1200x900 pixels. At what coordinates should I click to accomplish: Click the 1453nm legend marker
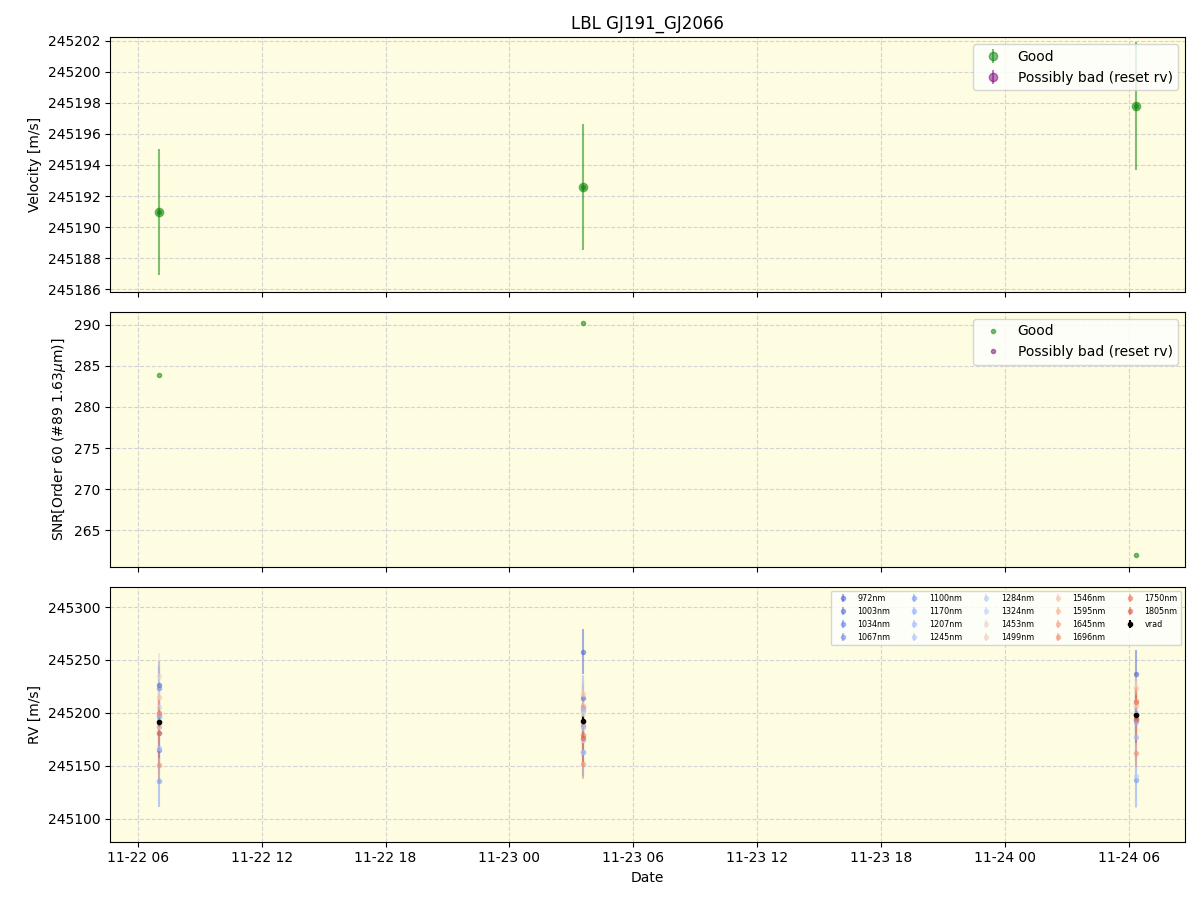tap(986, 624)
